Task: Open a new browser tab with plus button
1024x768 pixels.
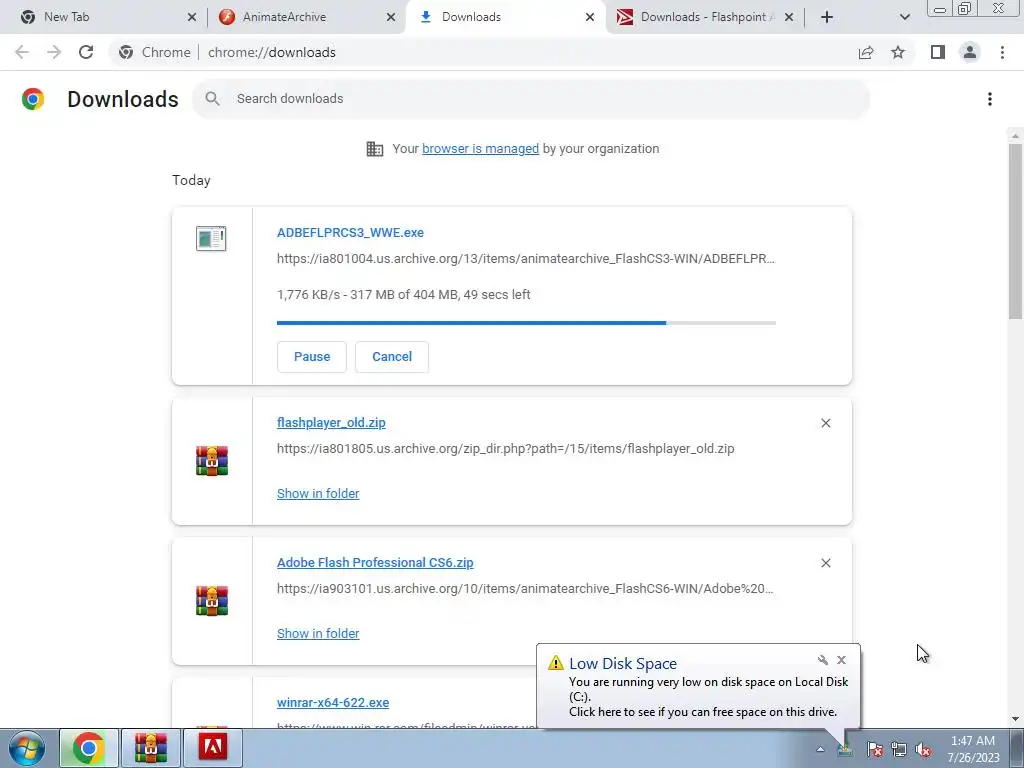Action: coord(827,18)
